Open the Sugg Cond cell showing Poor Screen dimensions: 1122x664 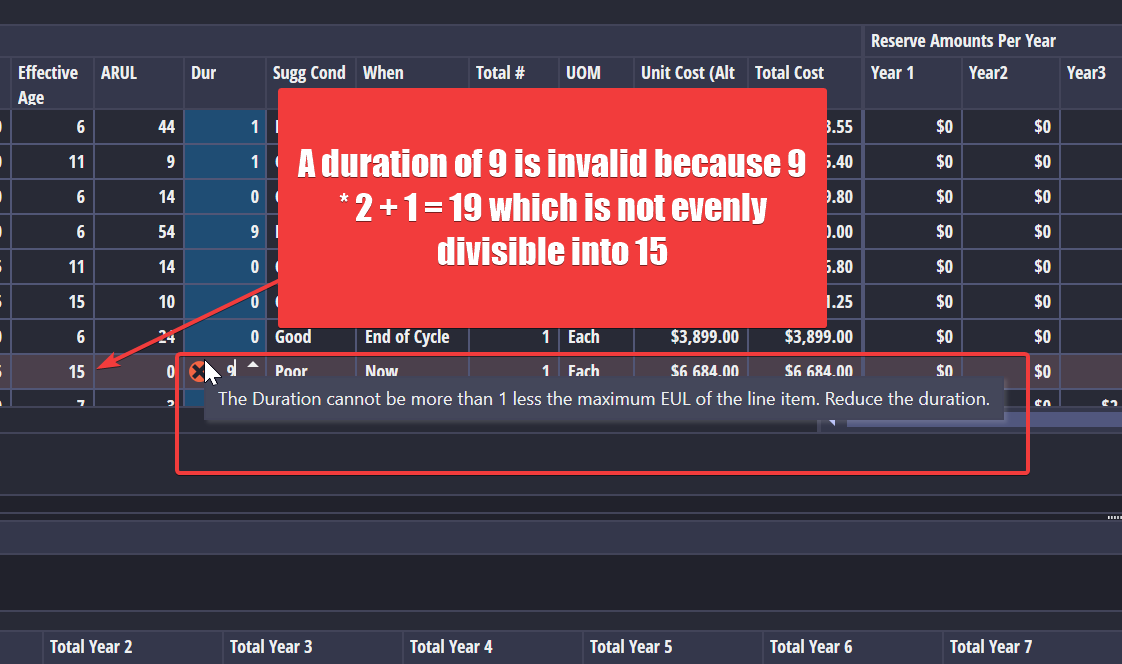pos(290,371)
